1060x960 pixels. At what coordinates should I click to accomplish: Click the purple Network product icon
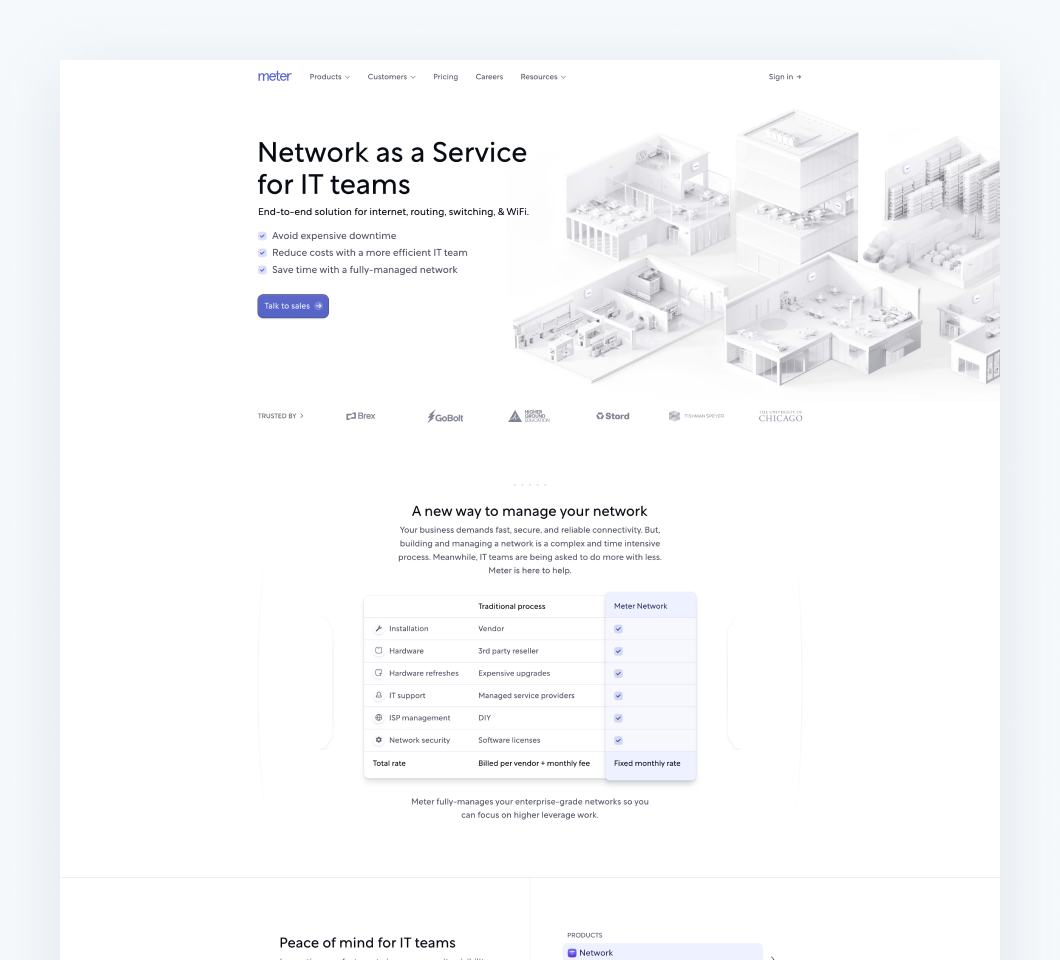(572, 953)
